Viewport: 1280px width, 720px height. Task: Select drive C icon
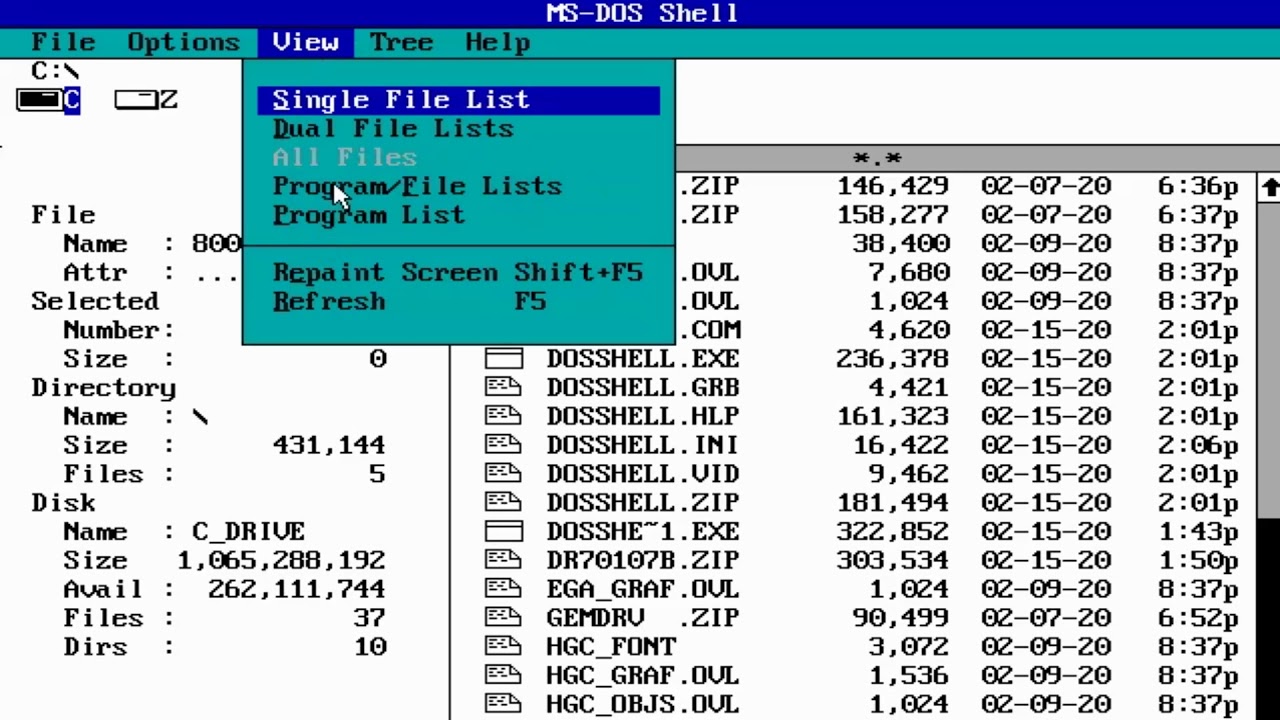tap(48, 100)
